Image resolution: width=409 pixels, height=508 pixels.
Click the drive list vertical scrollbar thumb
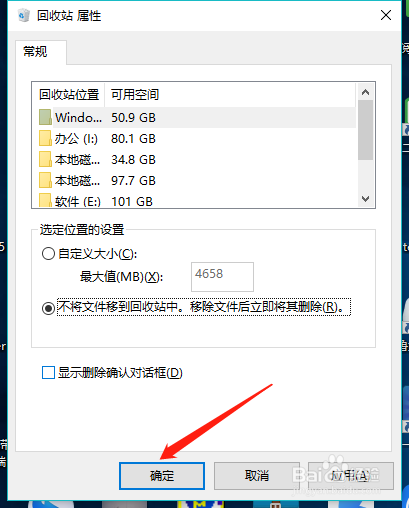pyautogui.click(x=365, y=130)
